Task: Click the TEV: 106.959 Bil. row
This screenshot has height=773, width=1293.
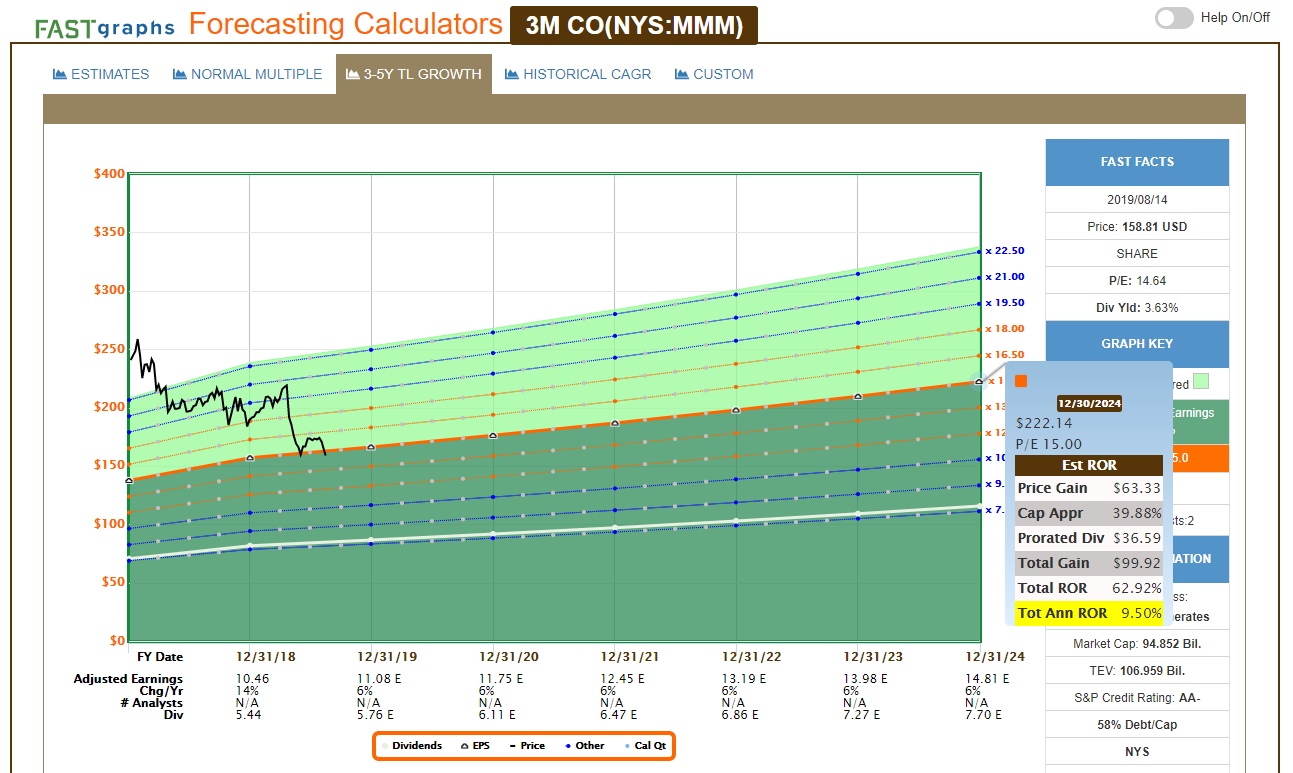Action: (1137, 670)
